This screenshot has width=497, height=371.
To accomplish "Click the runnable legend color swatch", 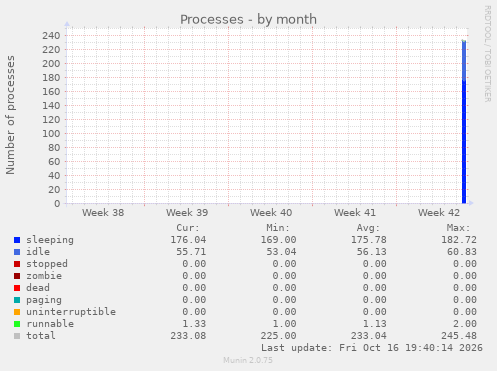I will 17,324.
